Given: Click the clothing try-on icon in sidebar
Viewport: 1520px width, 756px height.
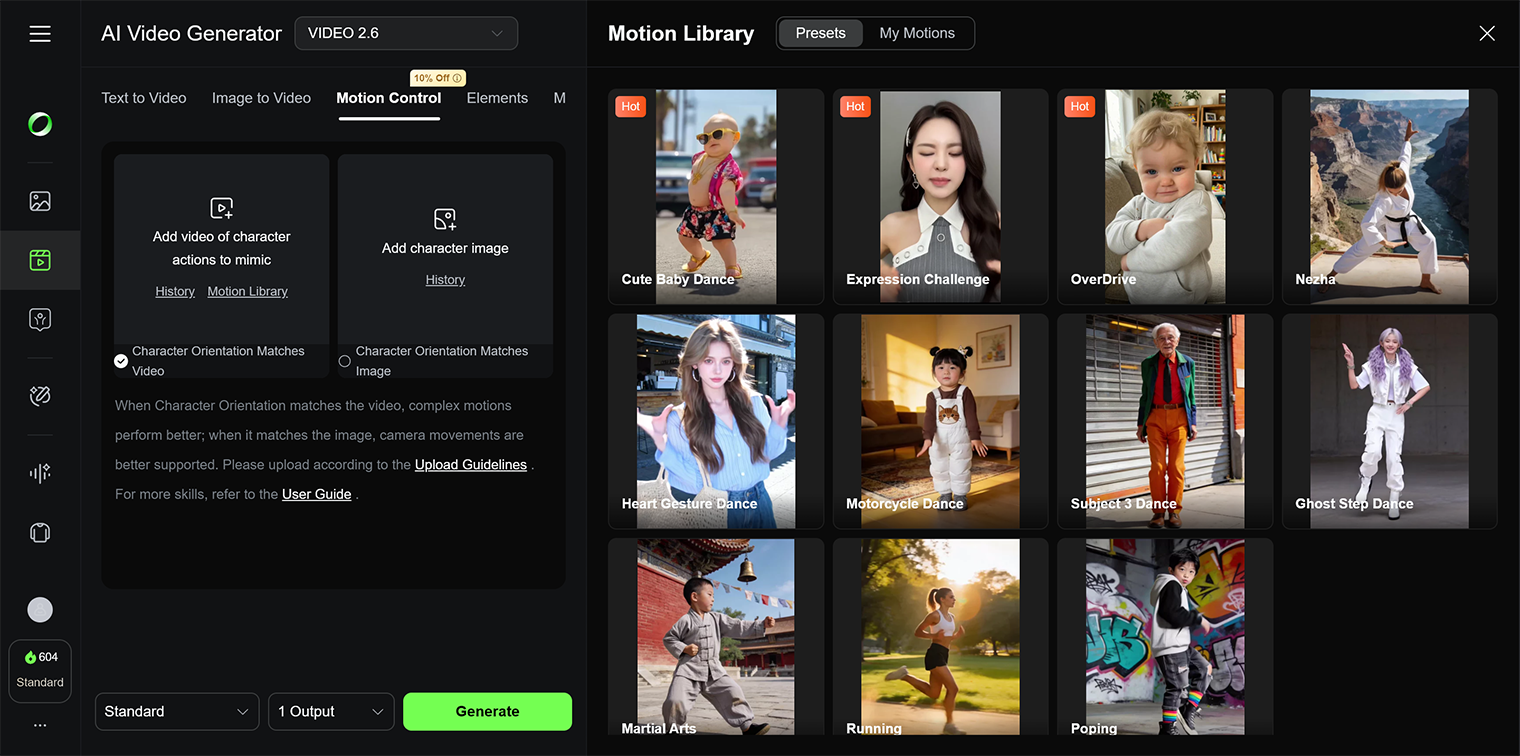Looking at the screenshot, I should pyautogui.click(x=40, y=532).
